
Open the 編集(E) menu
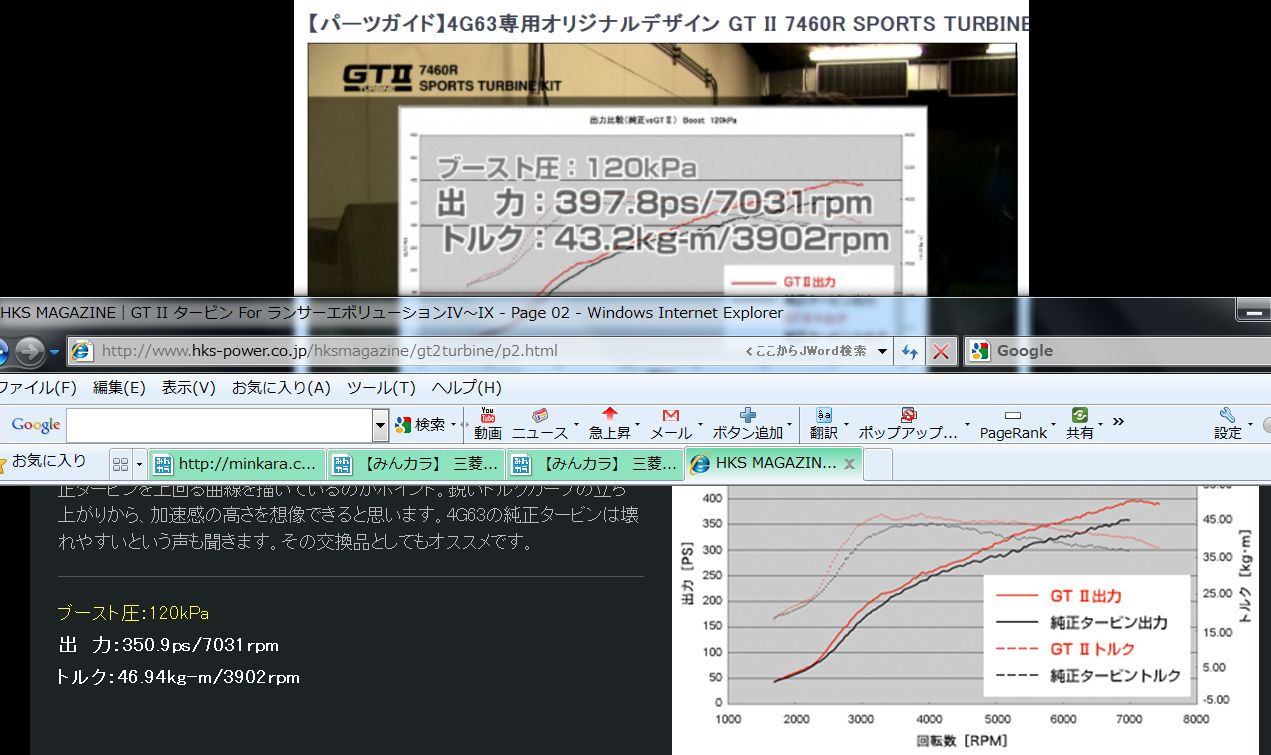tap(119, 388)
